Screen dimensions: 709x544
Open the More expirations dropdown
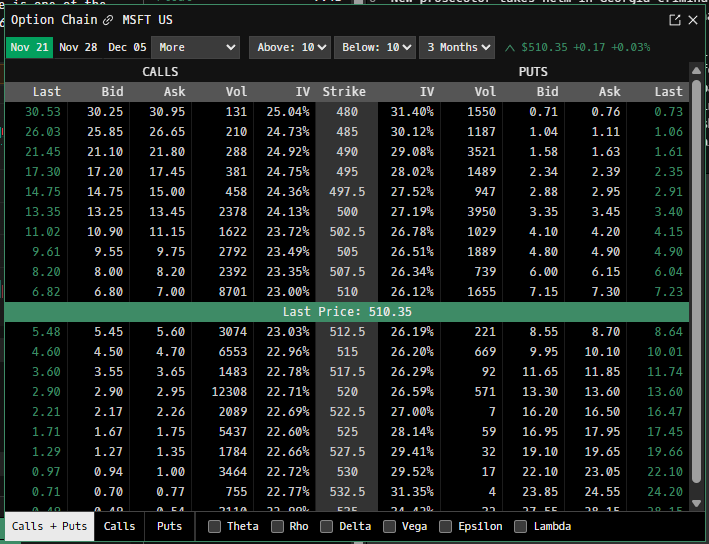pyautogui.click(x=196, y=47)
